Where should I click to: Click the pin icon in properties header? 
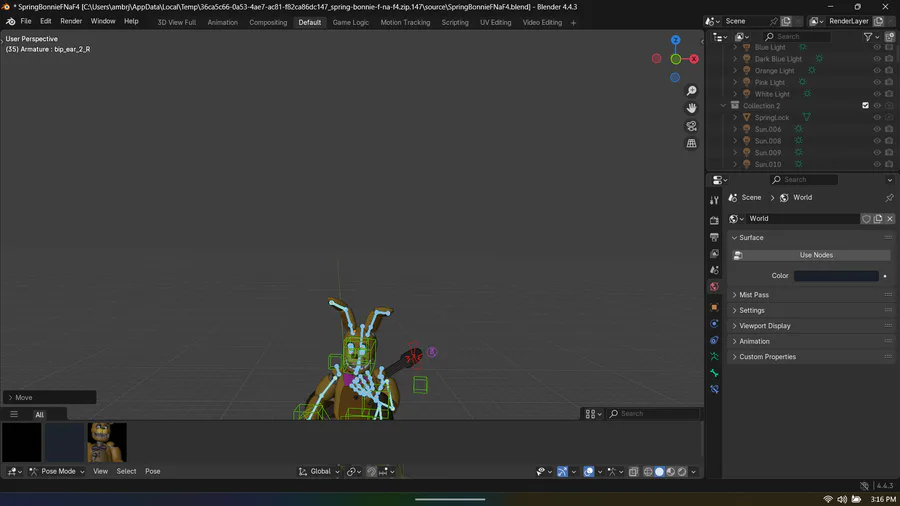(x=889, y=197)
